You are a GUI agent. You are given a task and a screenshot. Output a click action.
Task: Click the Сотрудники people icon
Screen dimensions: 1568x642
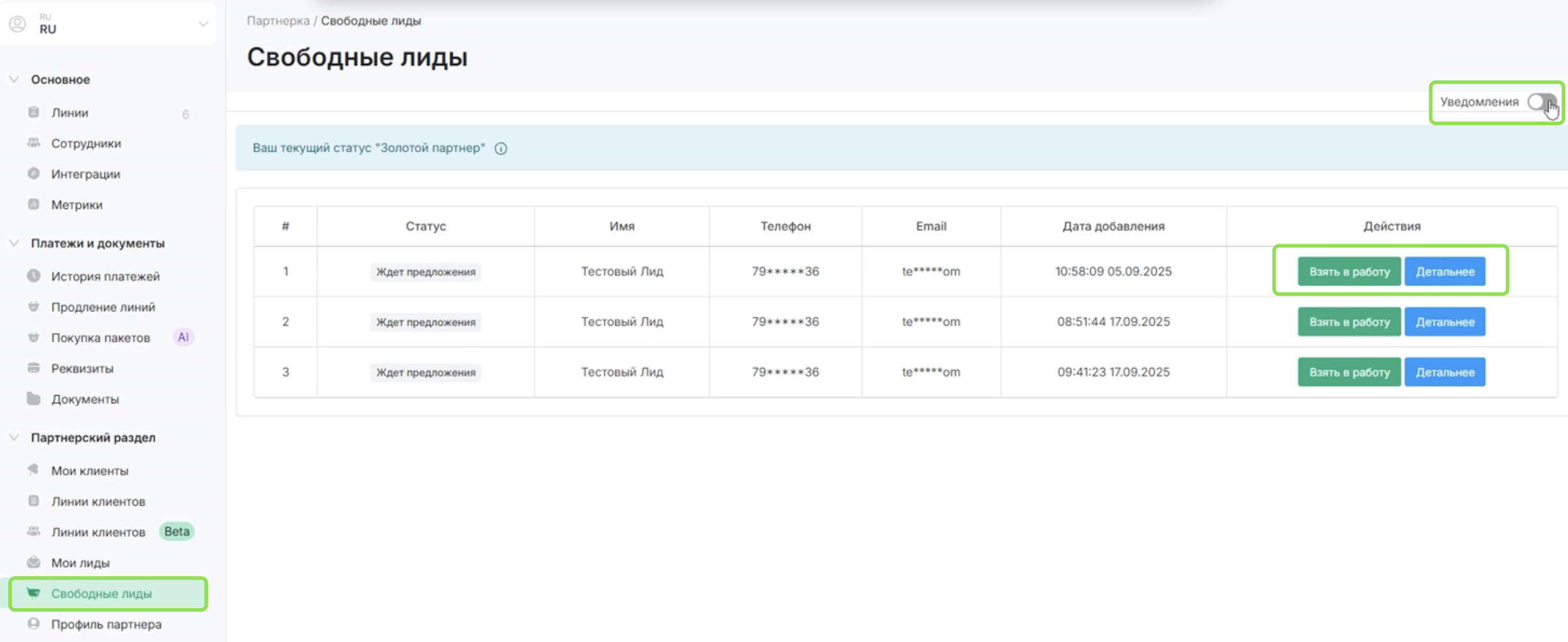[34, 143]
